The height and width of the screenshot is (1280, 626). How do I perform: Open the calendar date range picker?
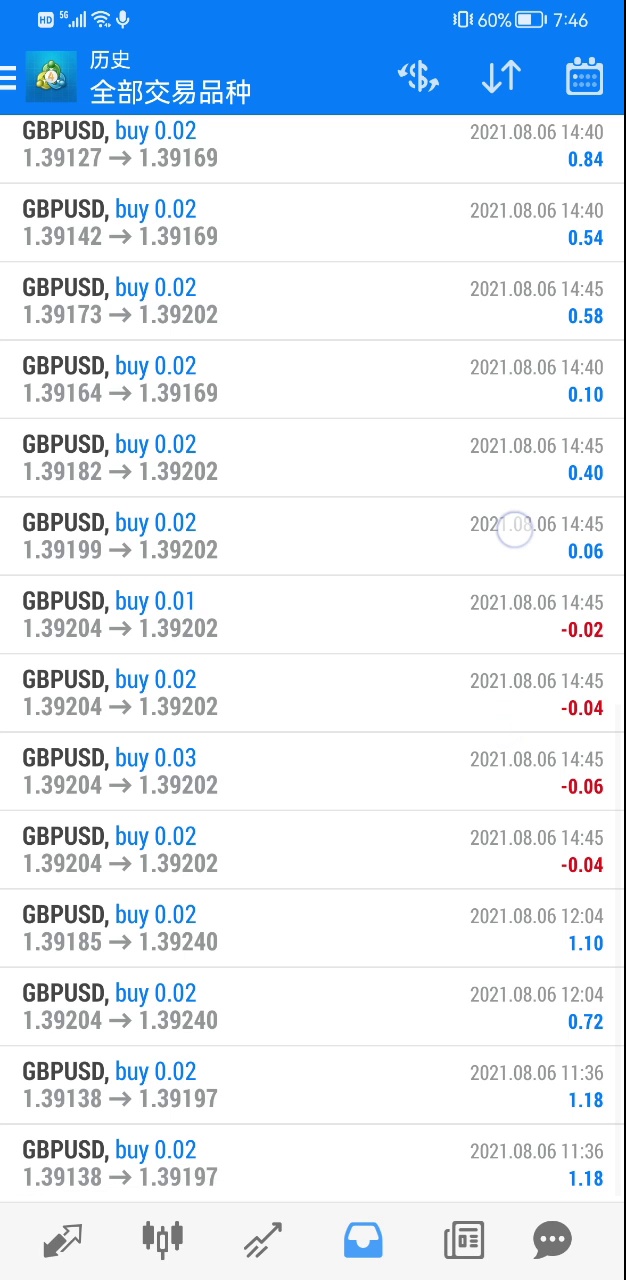coord(584,77)
